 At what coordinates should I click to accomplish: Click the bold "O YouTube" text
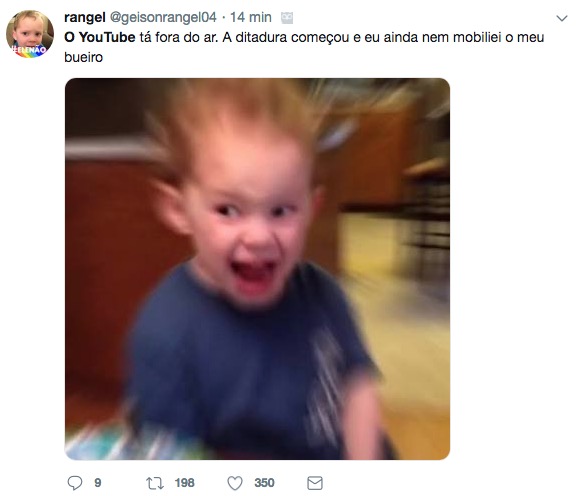point(100,37)
